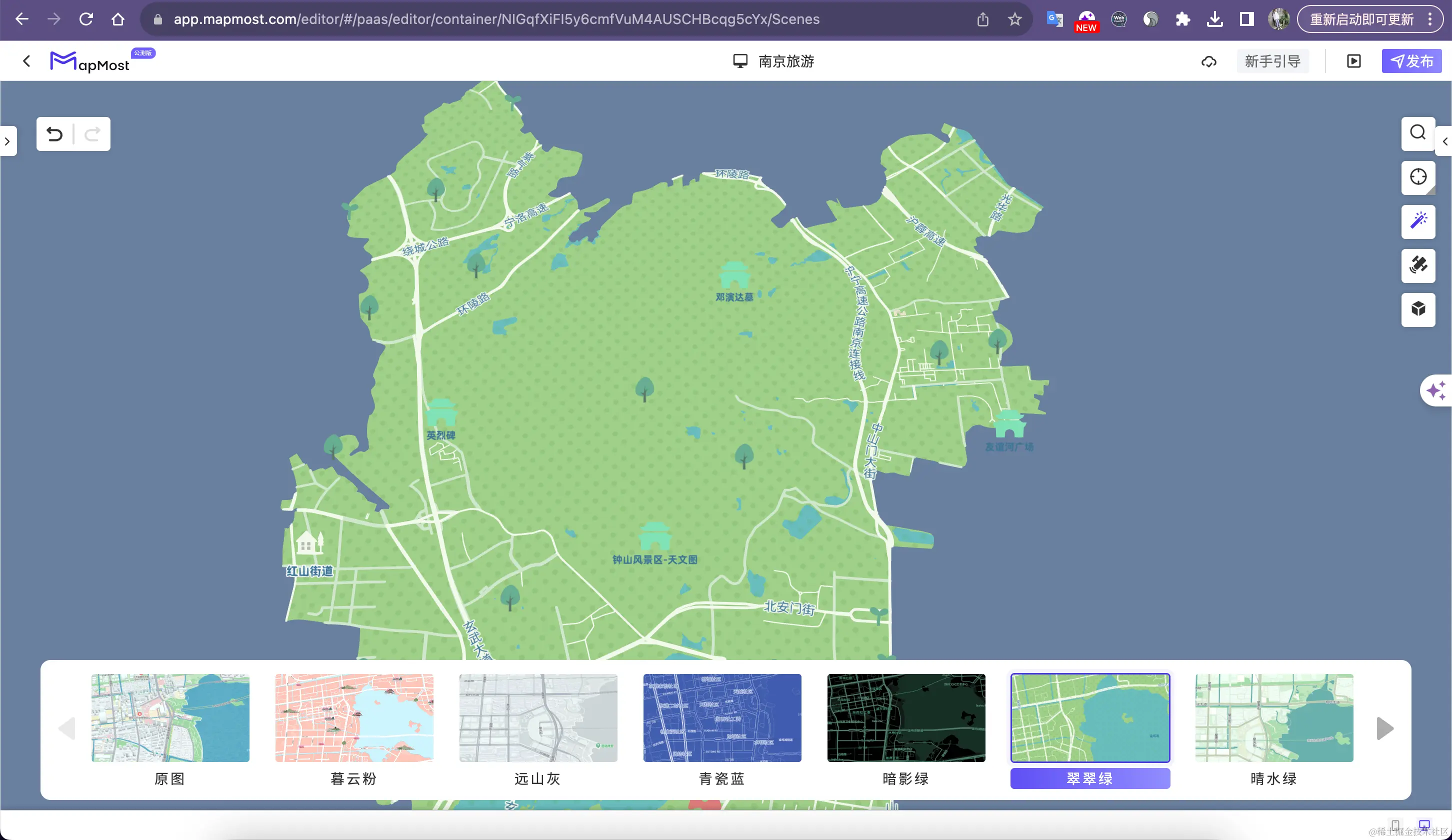Bookmark this page with star icon
Screen dimensions: 1452x840
1014,19
